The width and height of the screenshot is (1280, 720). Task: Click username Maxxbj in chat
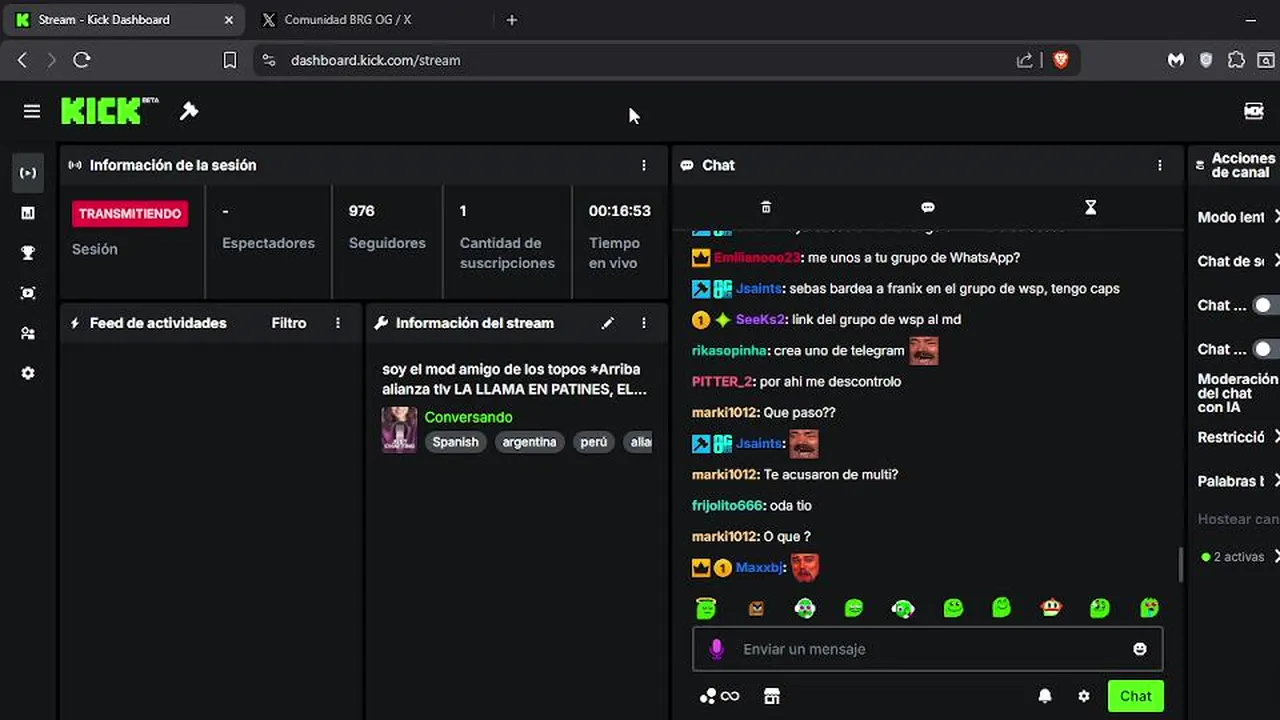coord(760,568)
